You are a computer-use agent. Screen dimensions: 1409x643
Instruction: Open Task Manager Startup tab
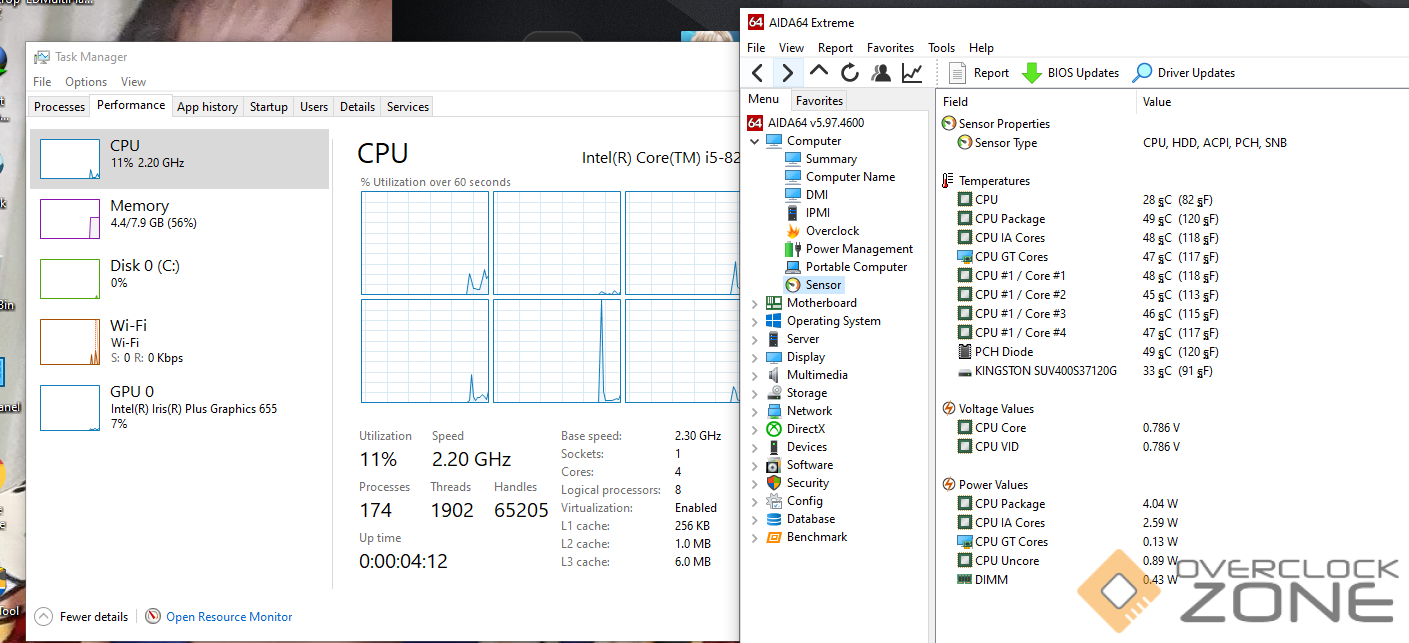click(268, 107)
